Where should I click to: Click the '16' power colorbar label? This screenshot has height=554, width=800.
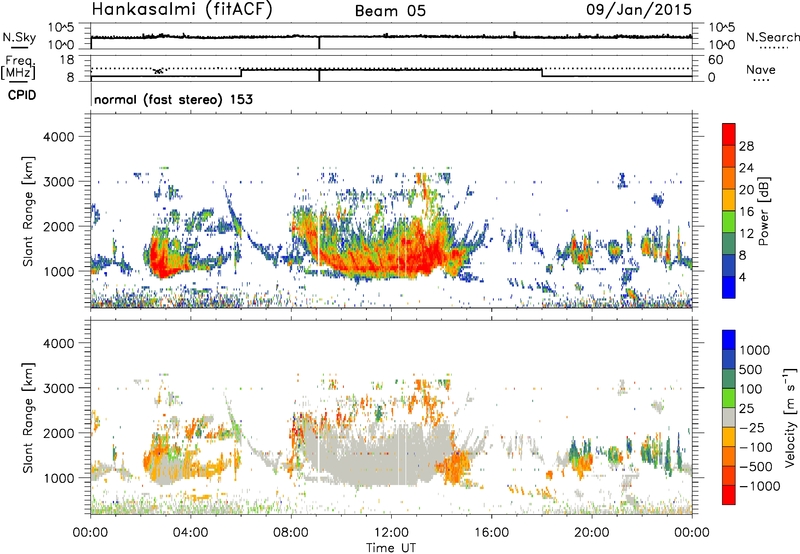click(746, 212)
